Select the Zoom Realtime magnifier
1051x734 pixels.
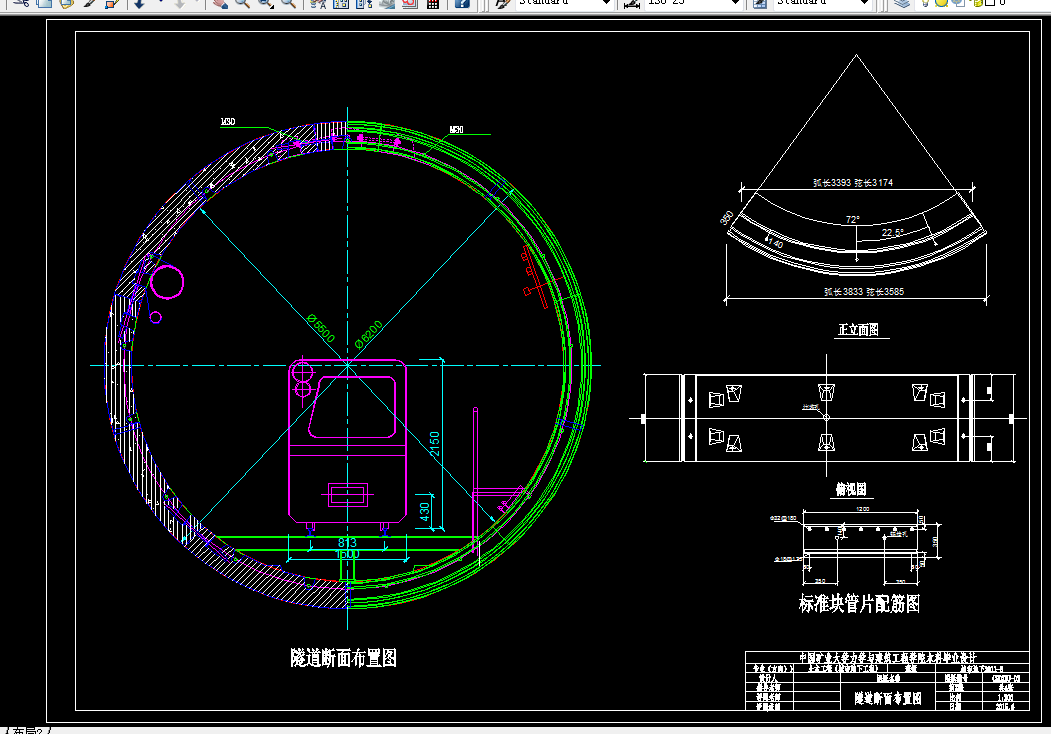242,3
